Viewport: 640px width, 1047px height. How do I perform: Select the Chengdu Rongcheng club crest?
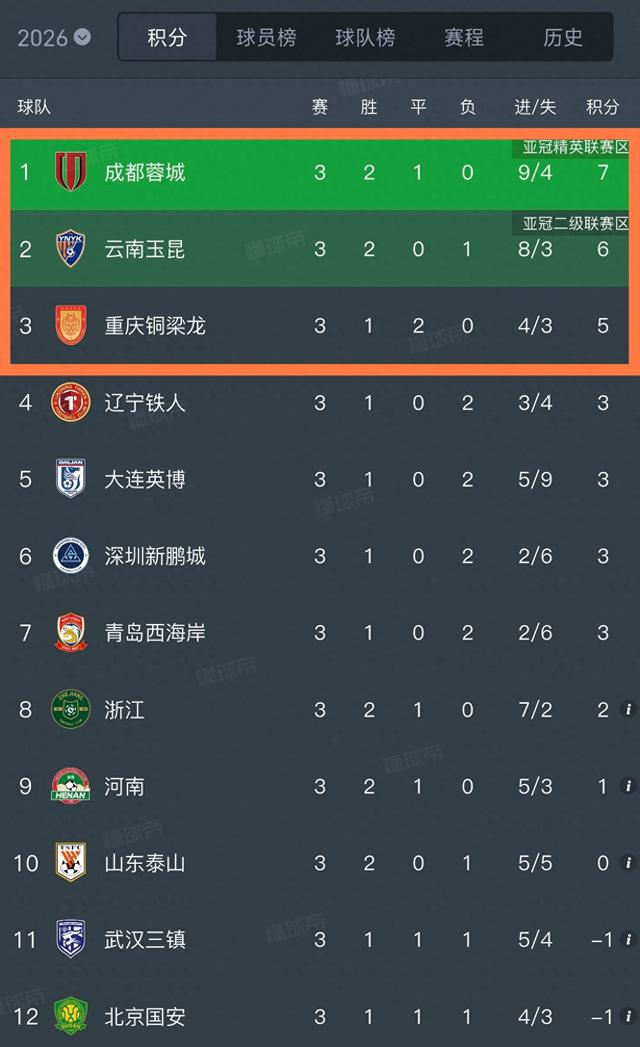70,172
